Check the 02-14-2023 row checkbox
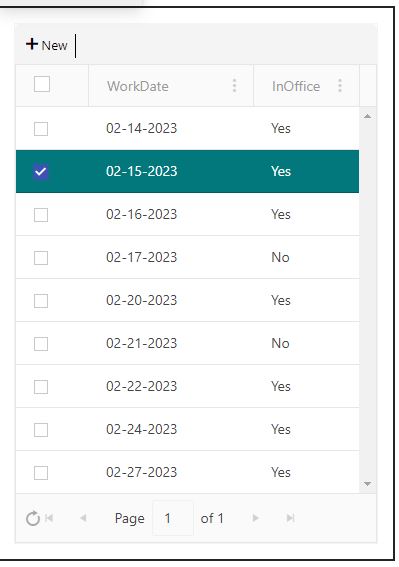Image resolution: width=399 pixels, height=567 pixels. (x=41, y=128)
